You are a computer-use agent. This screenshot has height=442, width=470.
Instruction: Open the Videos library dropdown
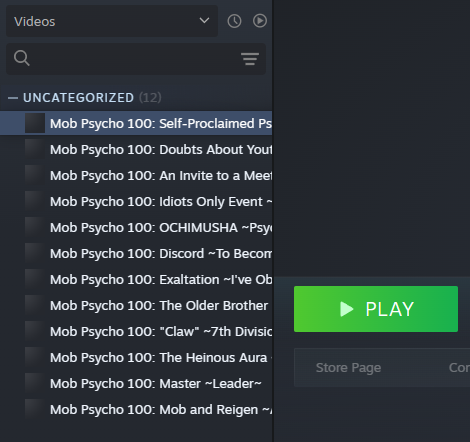pos(112,21)
